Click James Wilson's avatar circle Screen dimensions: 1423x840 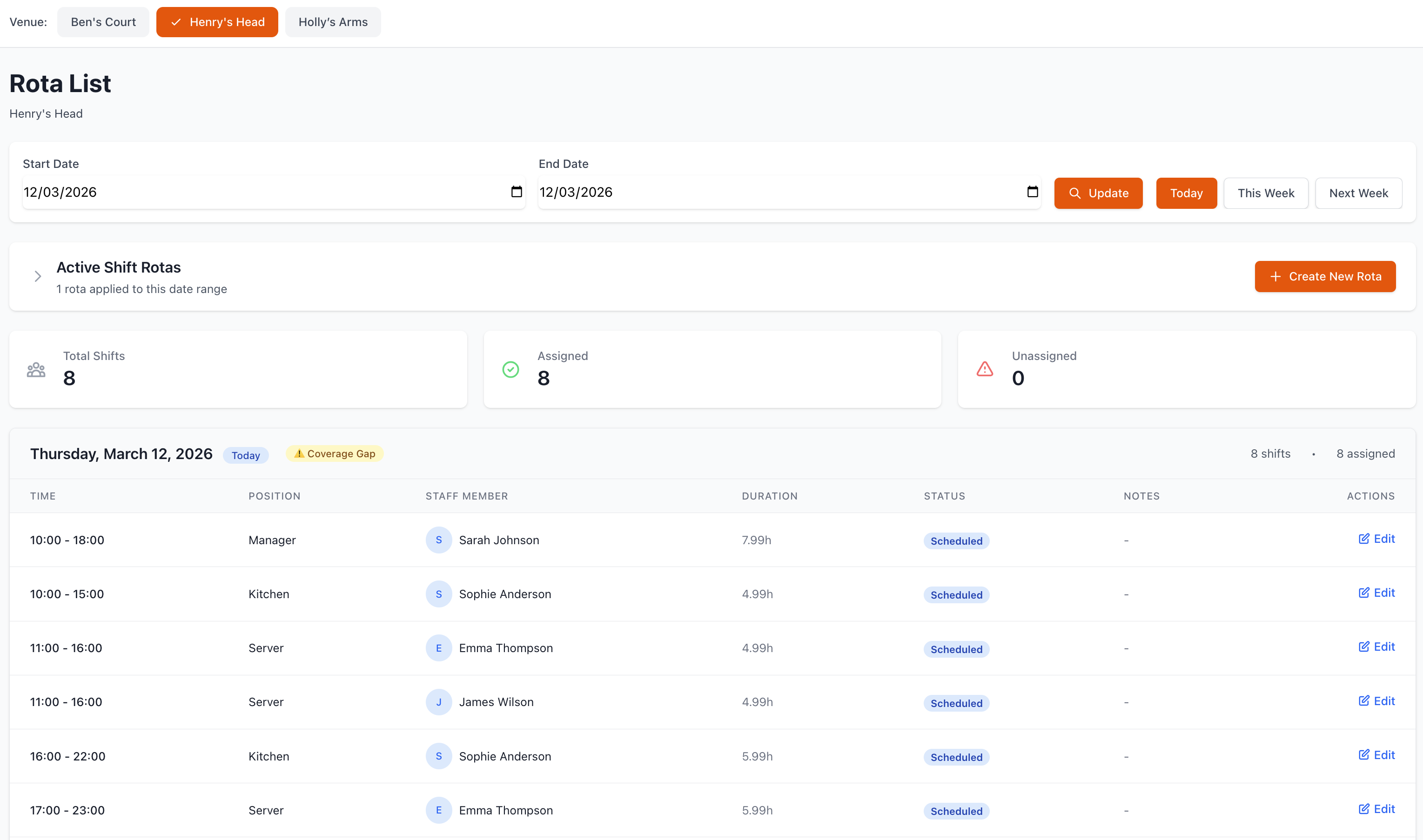point(438,702)
